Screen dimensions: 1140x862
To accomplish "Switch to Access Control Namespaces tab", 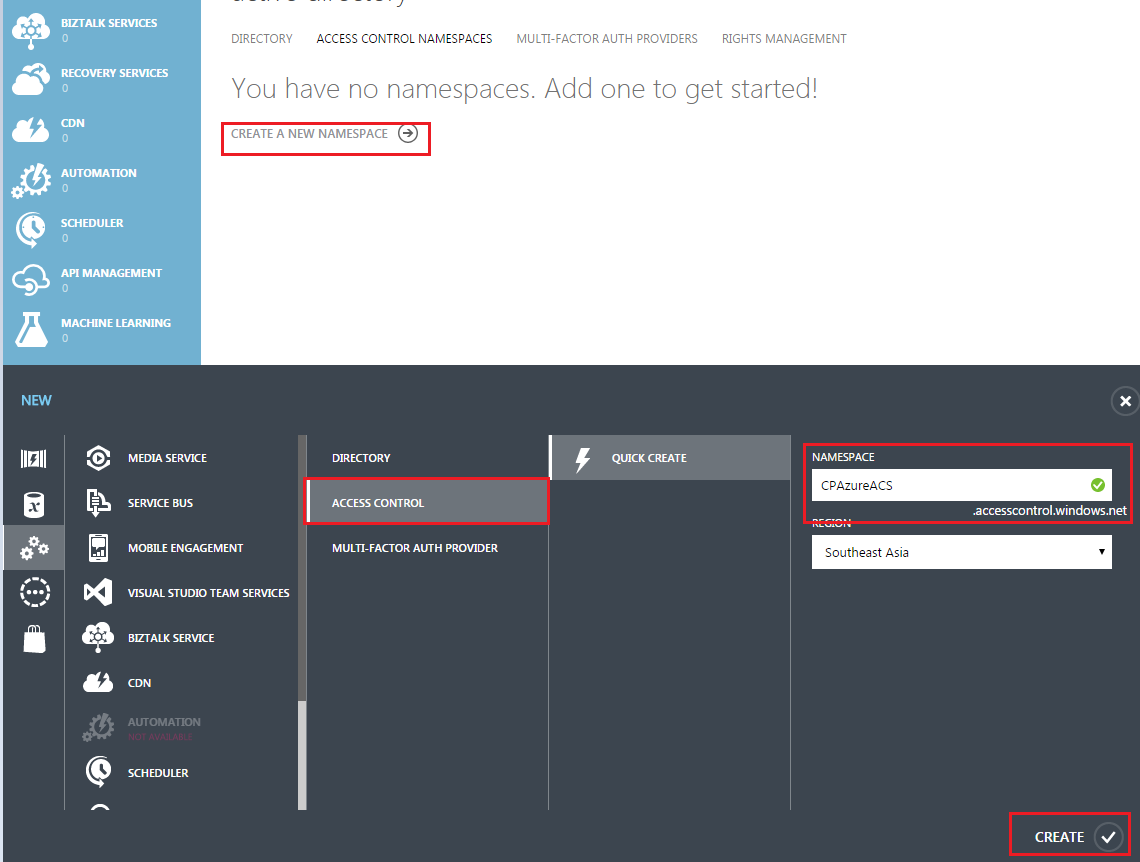I will point(404,39).
